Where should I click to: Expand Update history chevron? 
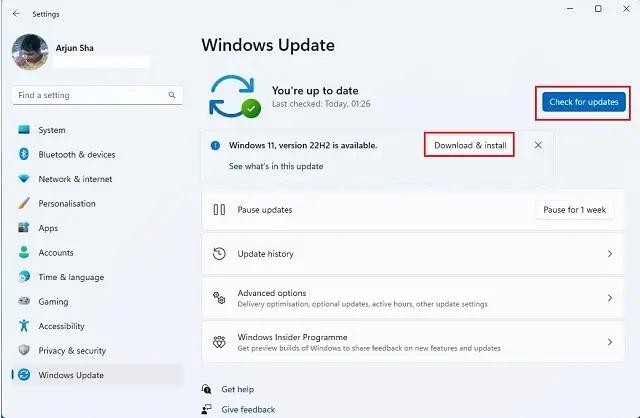609,254
